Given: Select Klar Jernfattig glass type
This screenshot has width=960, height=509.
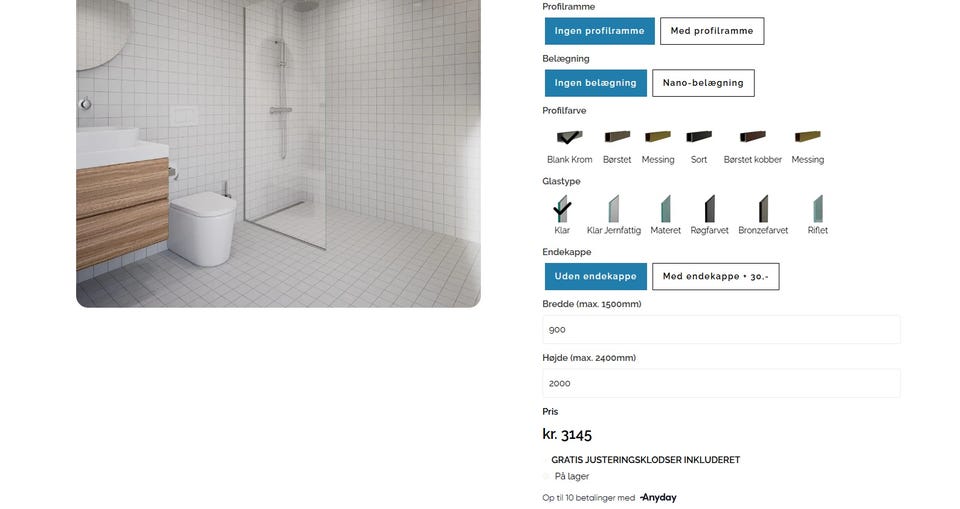Looking at the screenshot, I should [613, 208].
